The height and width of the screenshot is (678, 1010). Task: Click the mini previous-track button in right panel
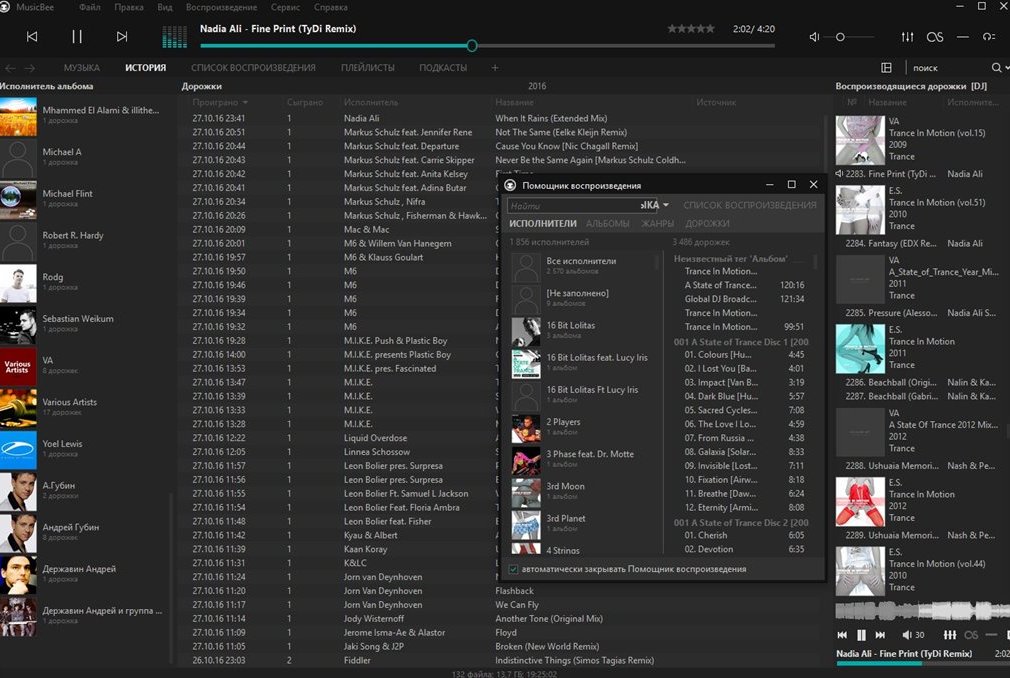[x=842, y=635]
